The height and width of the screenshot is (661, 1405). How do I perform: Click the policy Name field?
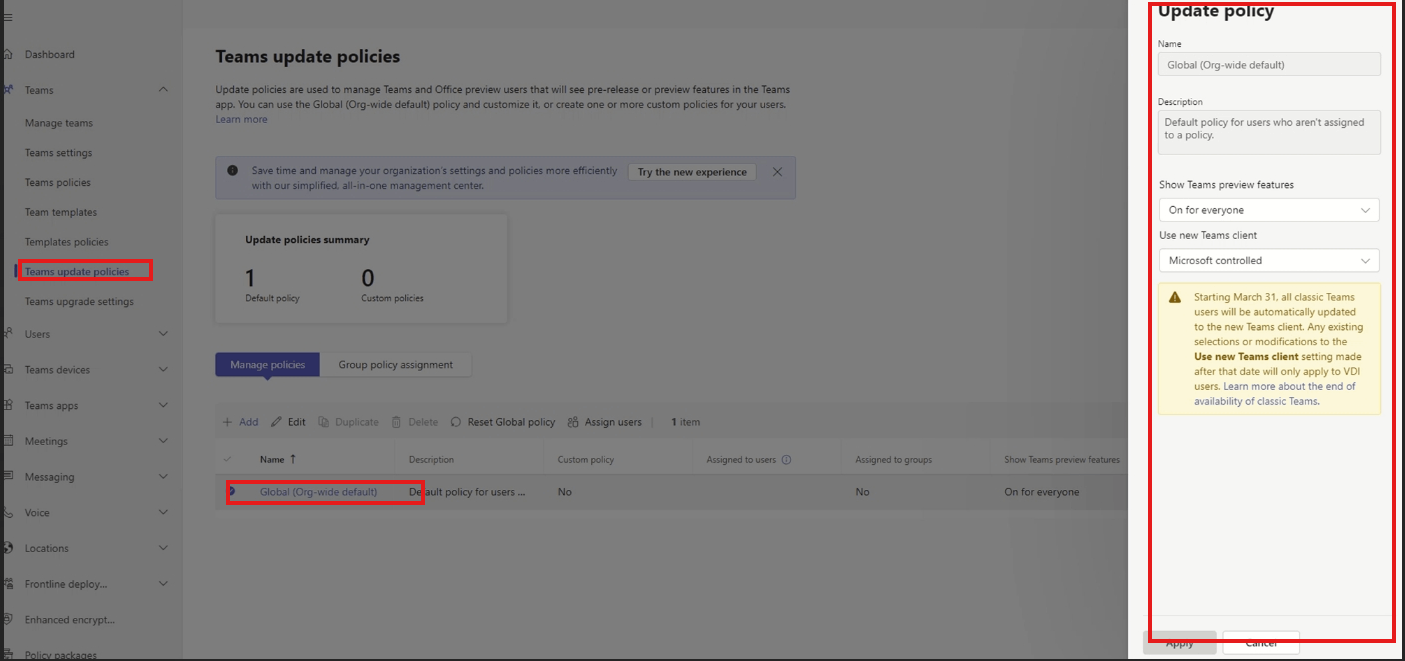point(1269,64)
